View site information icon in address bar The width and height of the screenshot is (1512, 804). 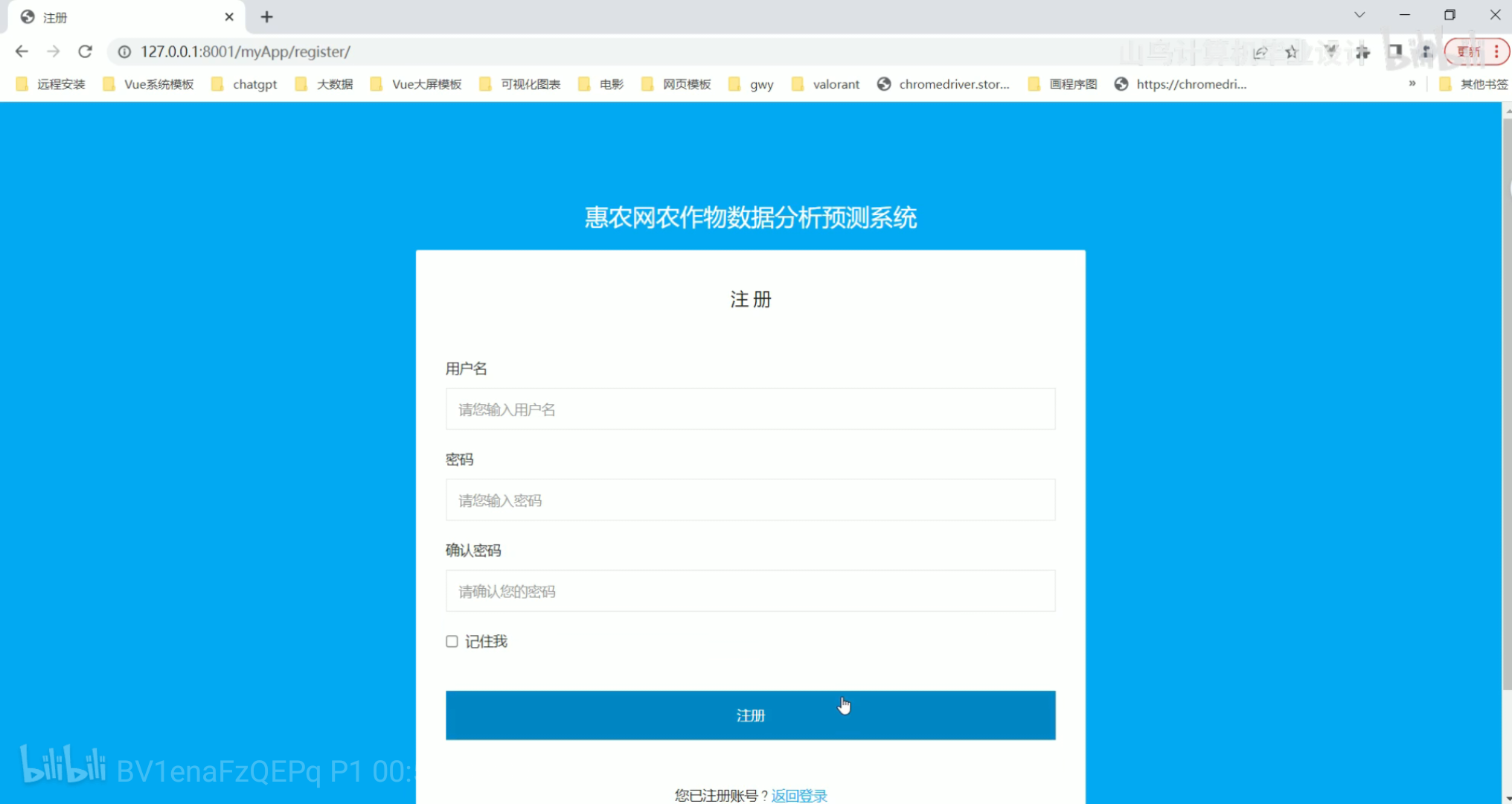pyautogui.click(x=125, y=51)
